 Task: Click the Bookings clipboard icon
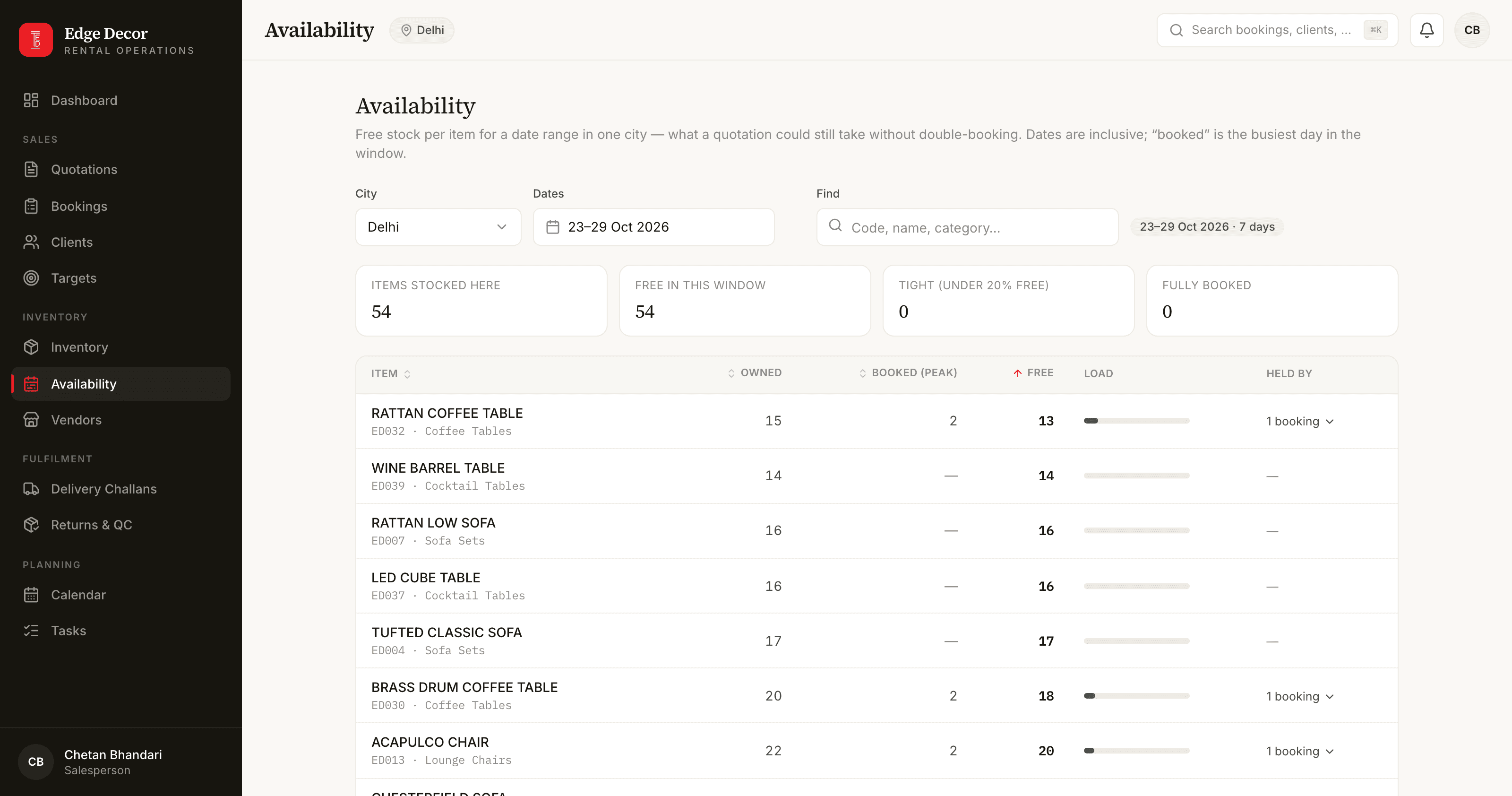click(x=31, y=206)
